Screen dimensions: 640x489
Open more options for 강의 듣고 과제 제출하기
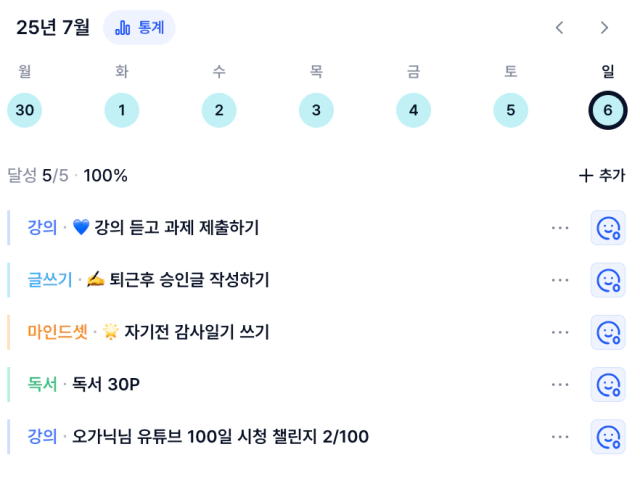(560, 228)
